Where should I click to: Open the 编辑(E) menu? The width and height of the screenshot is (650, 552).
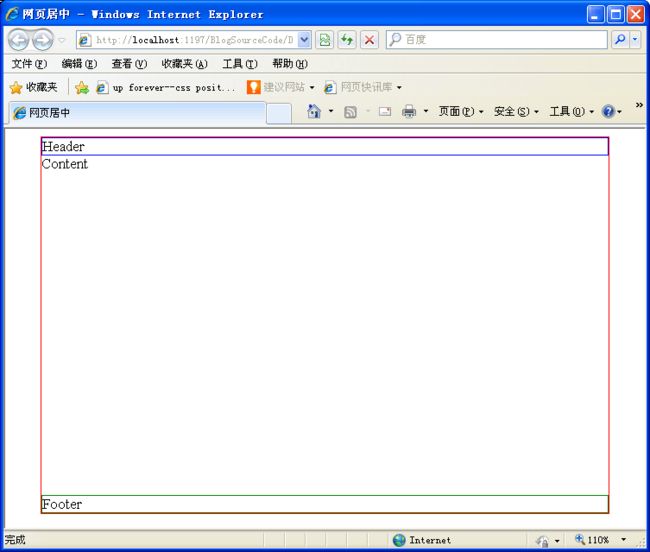pyautogui.click(x=79, y=64)
